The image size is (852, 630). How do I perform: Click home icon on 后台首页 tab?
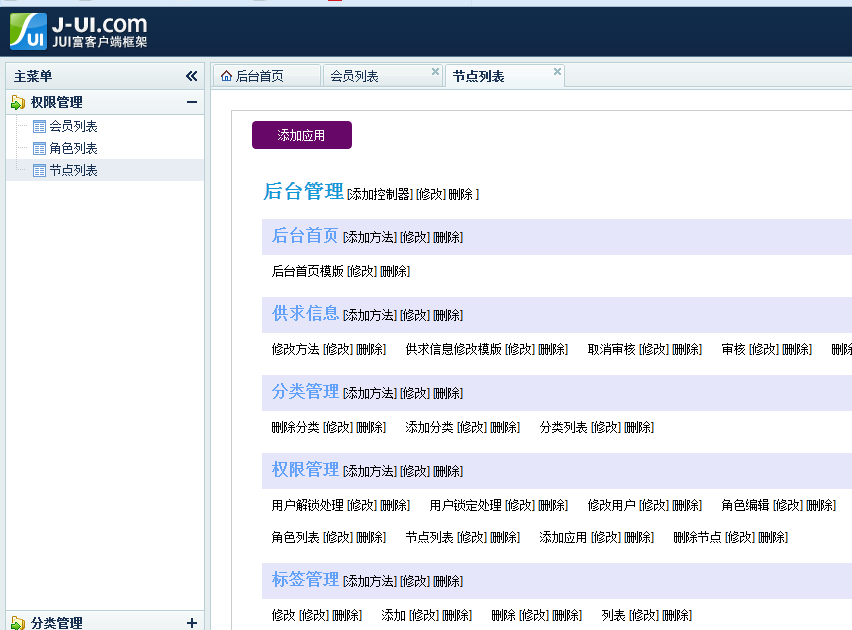click(x=226, y=76)
